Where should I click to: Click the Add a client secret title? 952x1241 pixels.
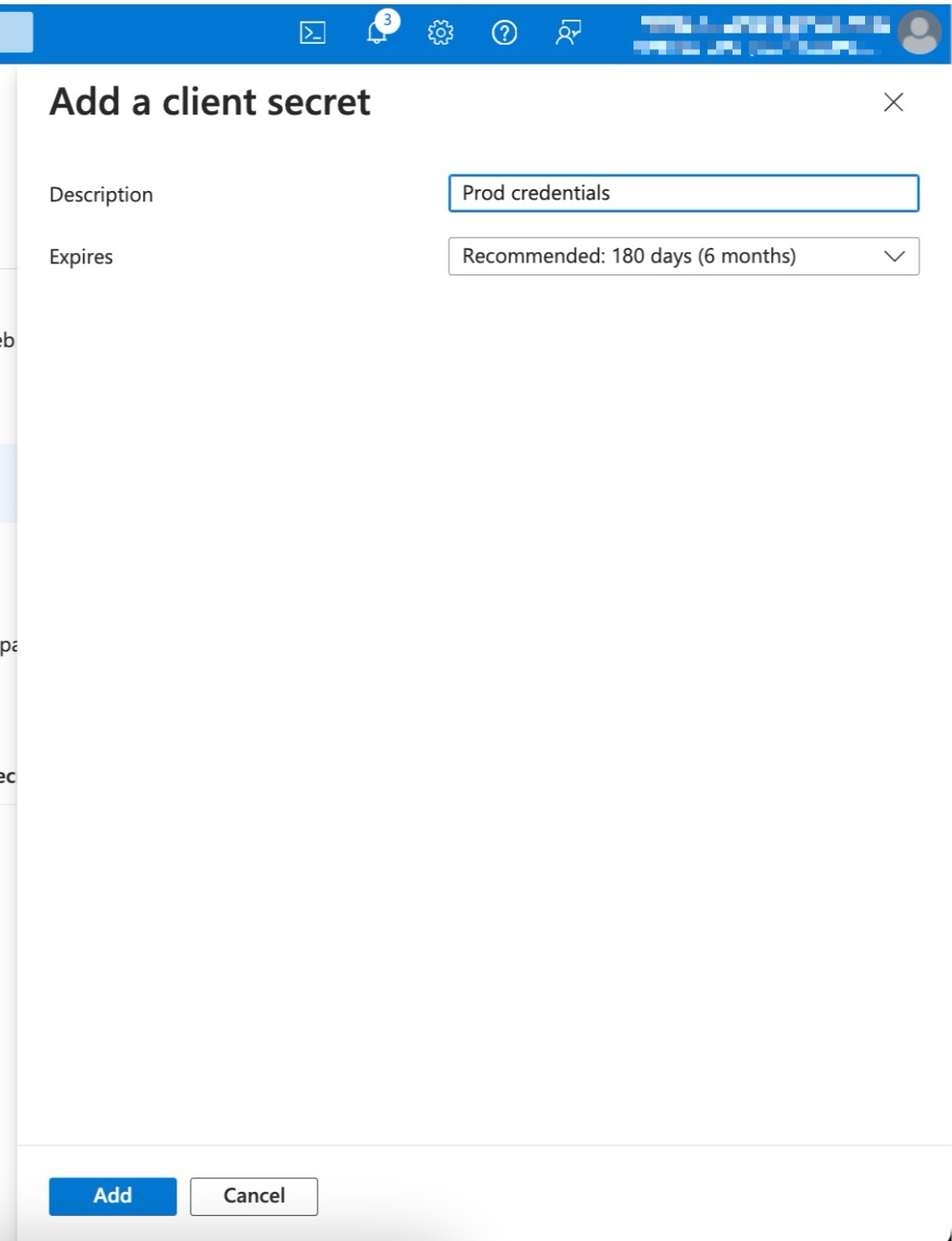(210, 102)
